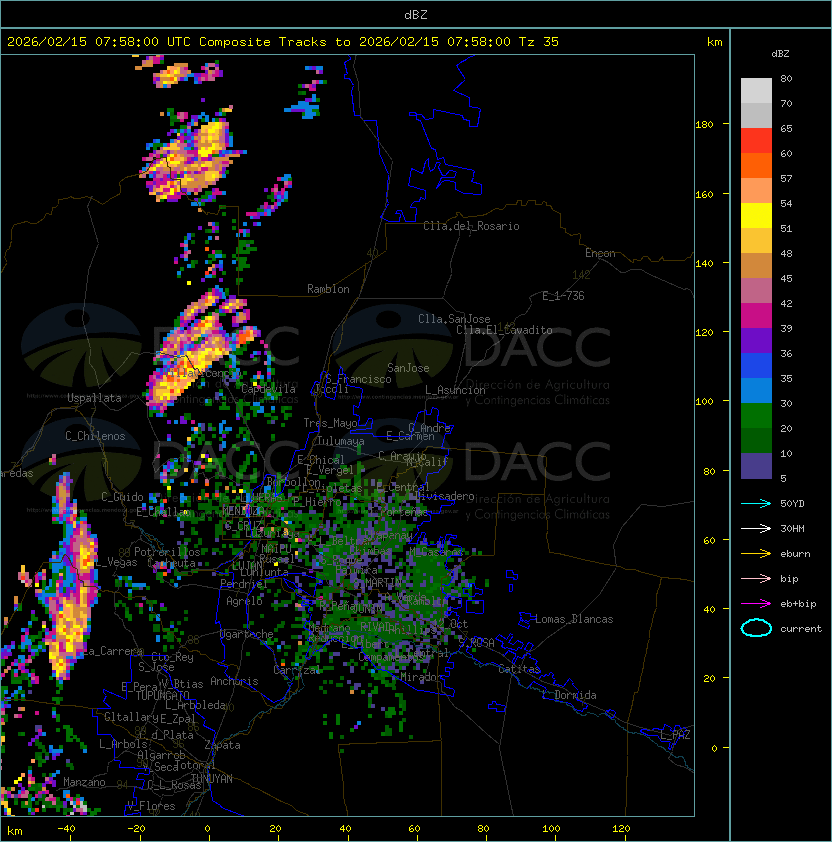Click the 'eb+bip' legend label
Screen dimensions: 832x842
pyautogui.click(x=798, y=604)
